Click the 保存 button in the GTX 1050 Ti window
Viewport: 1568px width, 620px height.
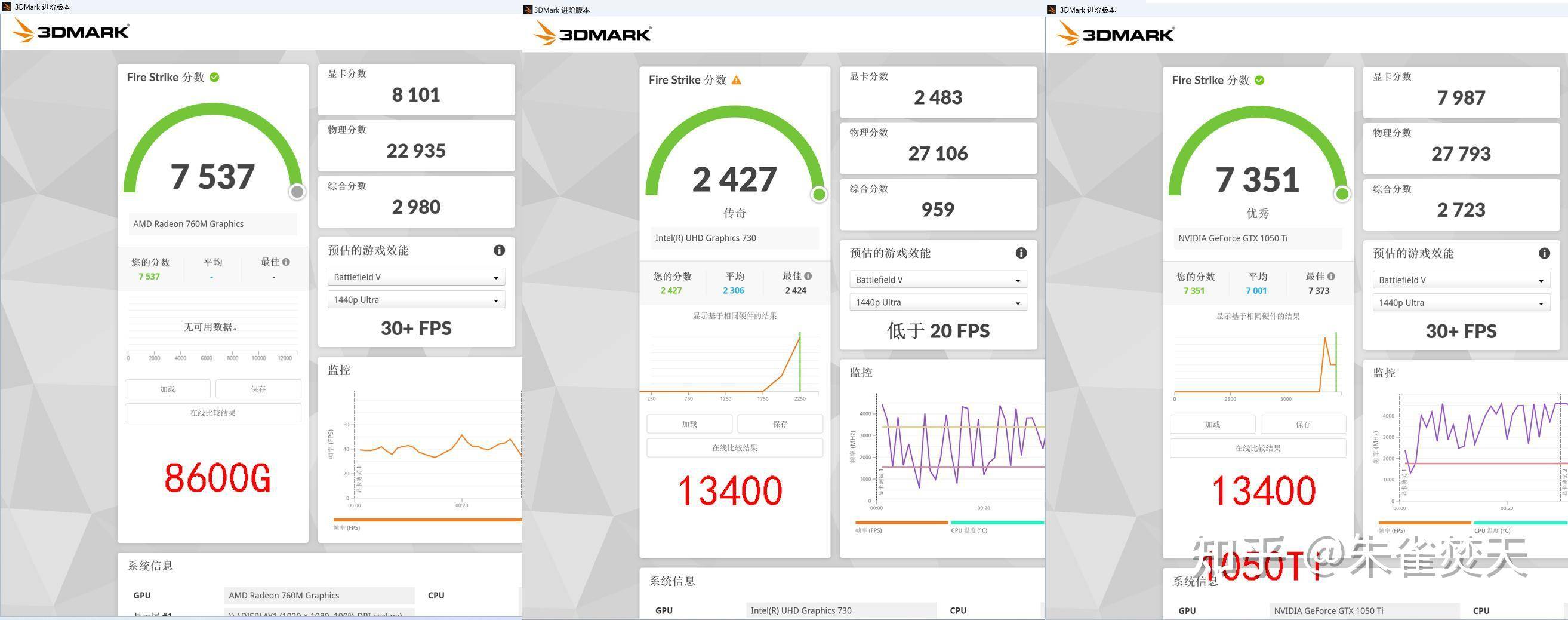[x=1303, y=424]
